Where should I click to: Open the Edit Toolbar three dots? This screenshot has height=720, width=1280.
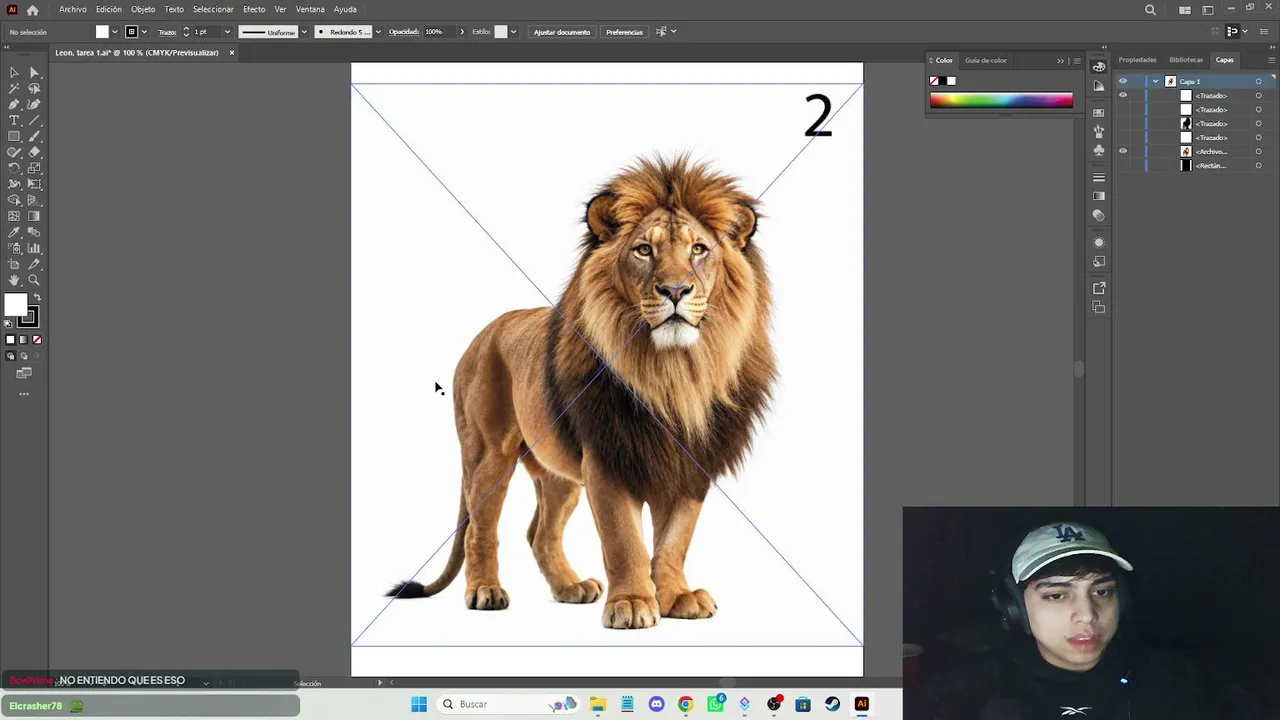24,394
